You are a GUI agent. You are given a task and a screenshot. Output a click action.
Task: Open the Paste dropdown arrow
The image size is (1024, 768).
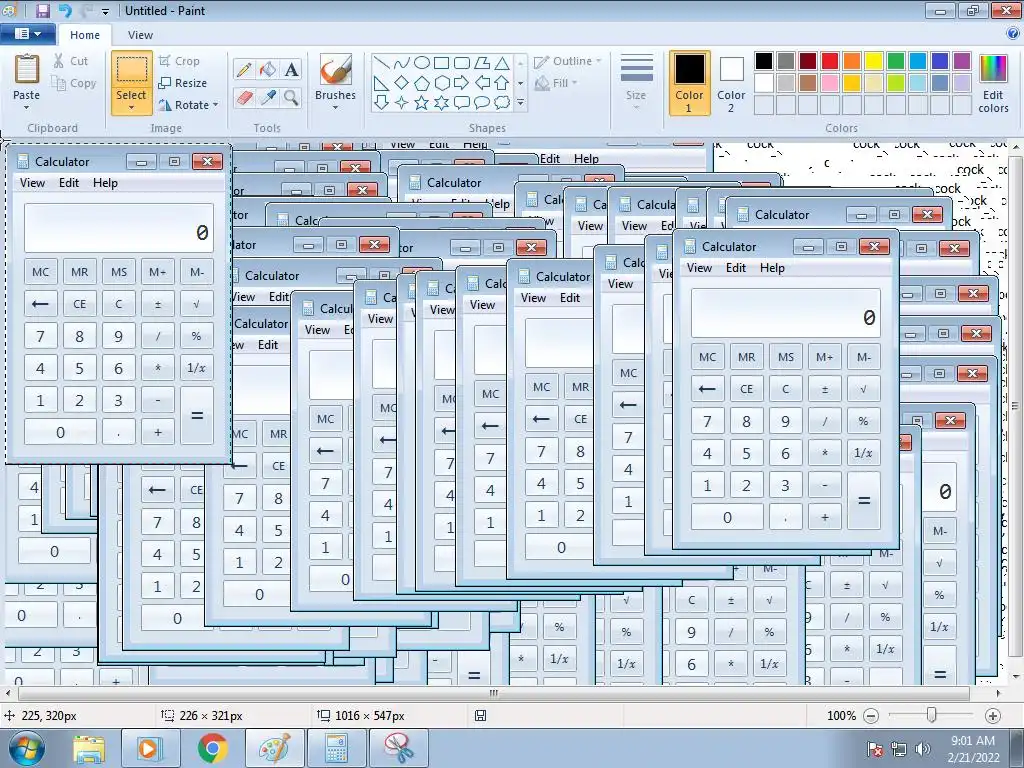(x=27, y=107)
